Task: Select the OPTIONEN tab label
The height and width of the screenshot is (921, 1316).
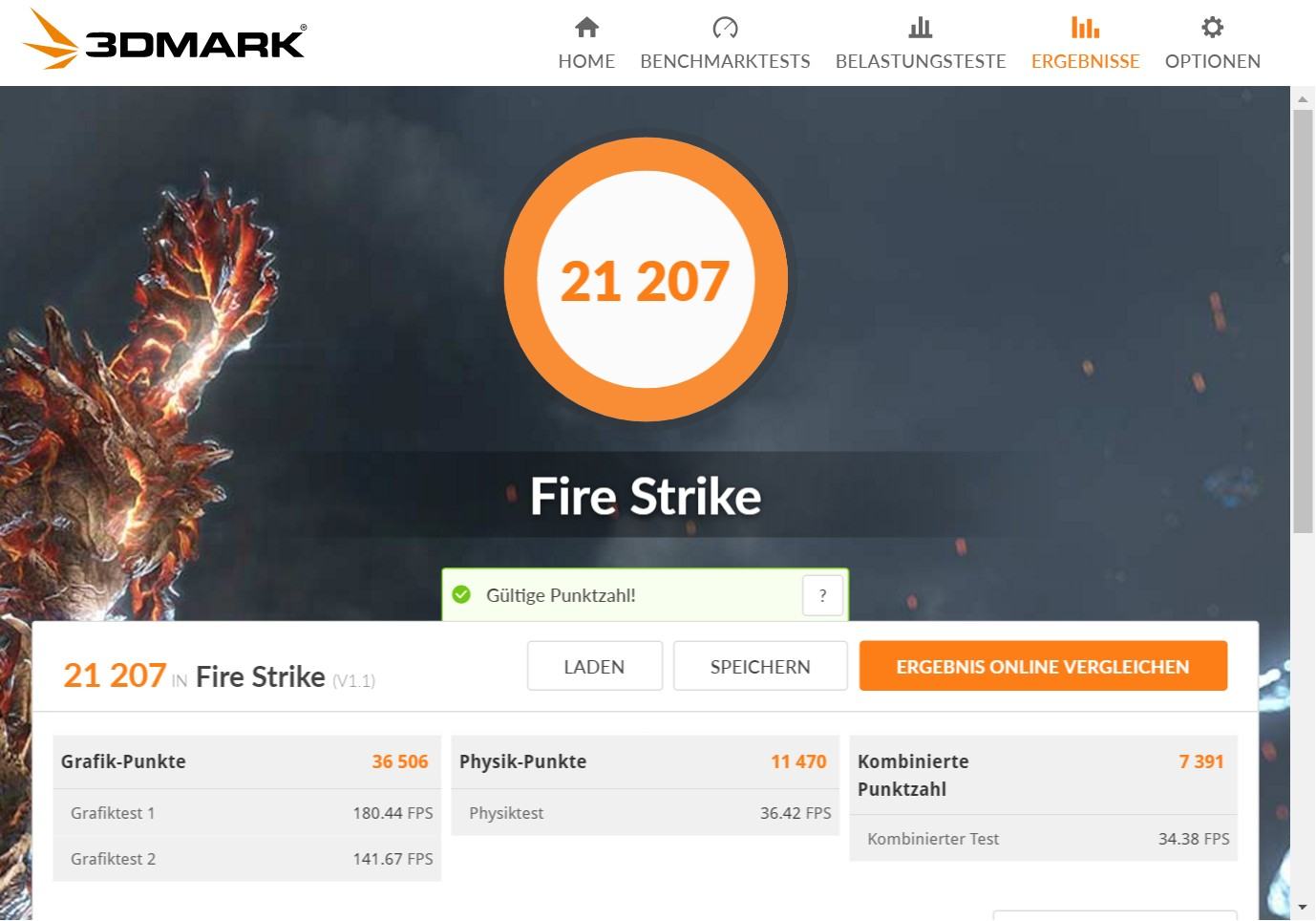Action: (x=1212, y=61)
